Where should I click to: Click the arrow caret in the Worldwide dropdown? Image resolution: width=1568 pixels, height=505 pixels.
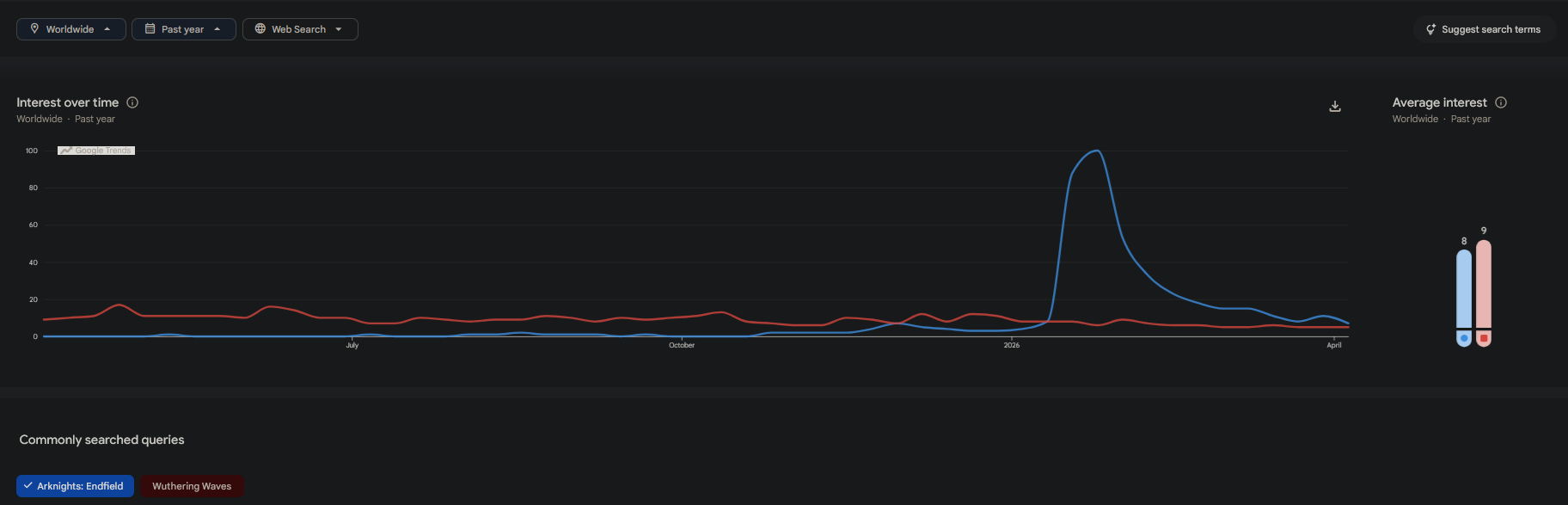[x=107, y=29]
